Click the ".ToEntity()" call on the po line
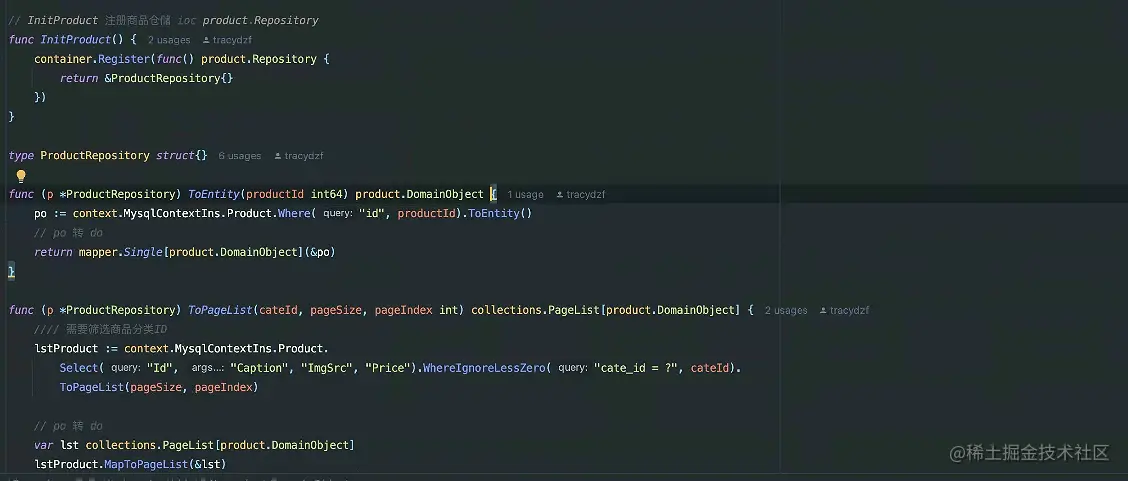The image size is (1128, 481). 496,214
